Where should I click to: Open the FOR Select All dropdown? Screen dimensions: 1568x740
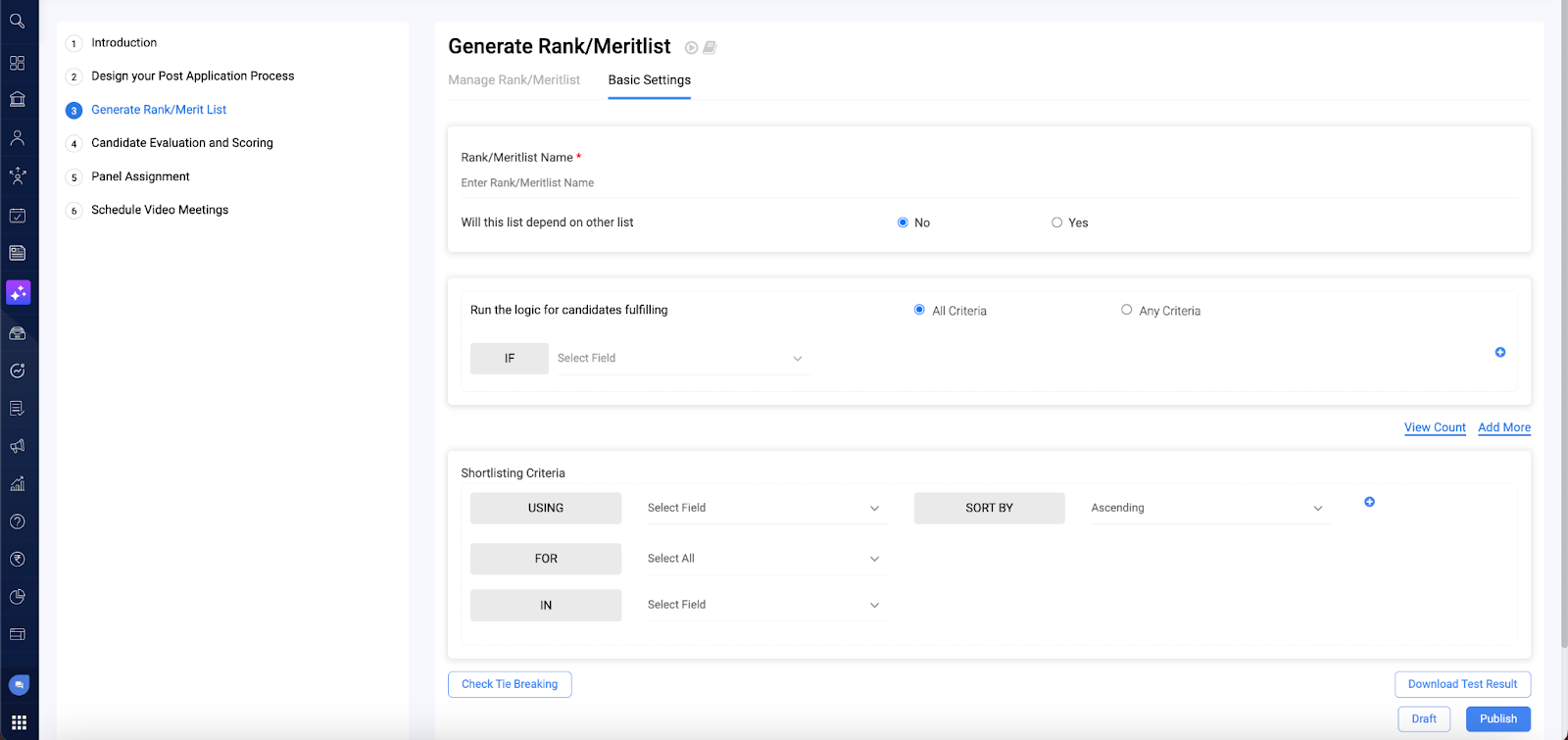tap(763, 559)
